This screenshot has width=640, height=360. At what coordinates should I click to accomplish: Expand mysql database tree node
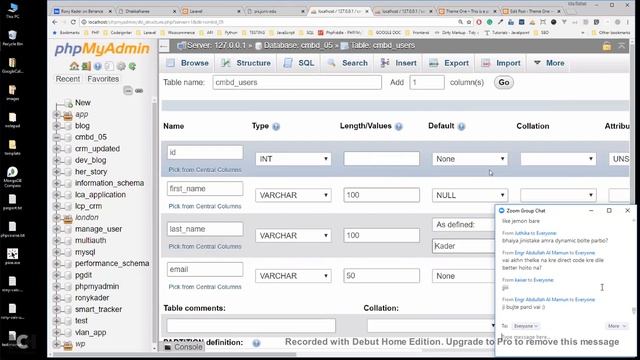(x=57, y=252)
